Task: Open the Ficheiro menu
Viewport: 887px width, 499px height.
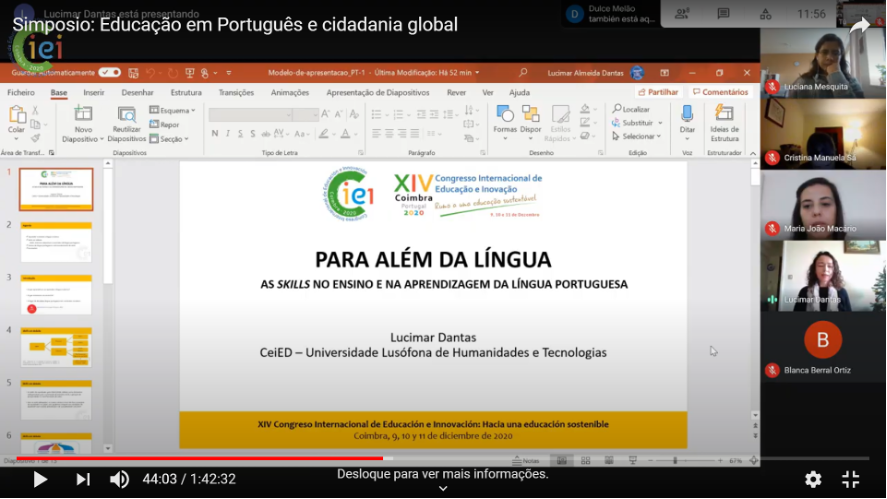Action: point(21,92)
